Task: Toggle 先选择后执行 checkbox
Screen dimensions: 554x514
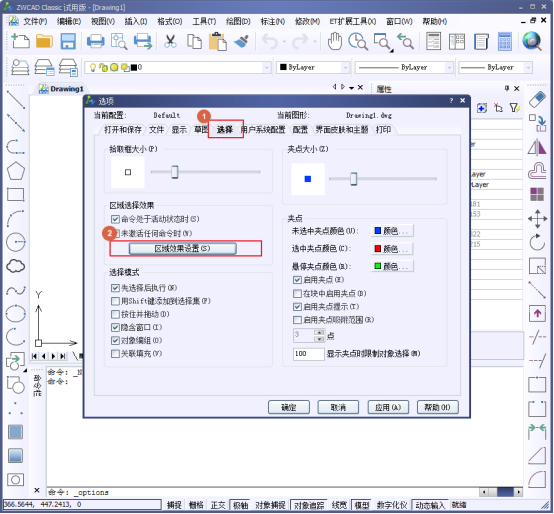Action: click(115, 288)
